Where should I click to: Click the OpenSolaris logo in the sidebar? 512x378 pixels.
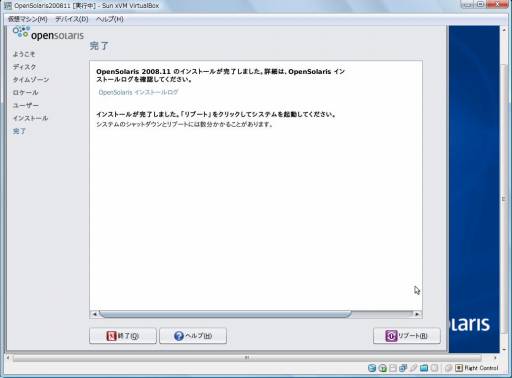pos(48,34)
